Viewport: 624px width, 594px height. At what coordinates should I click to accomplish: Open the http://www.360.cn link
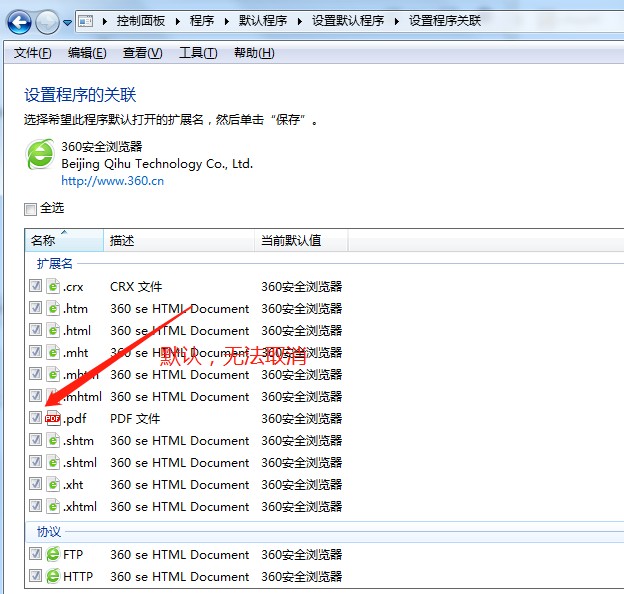click(113, 181)
